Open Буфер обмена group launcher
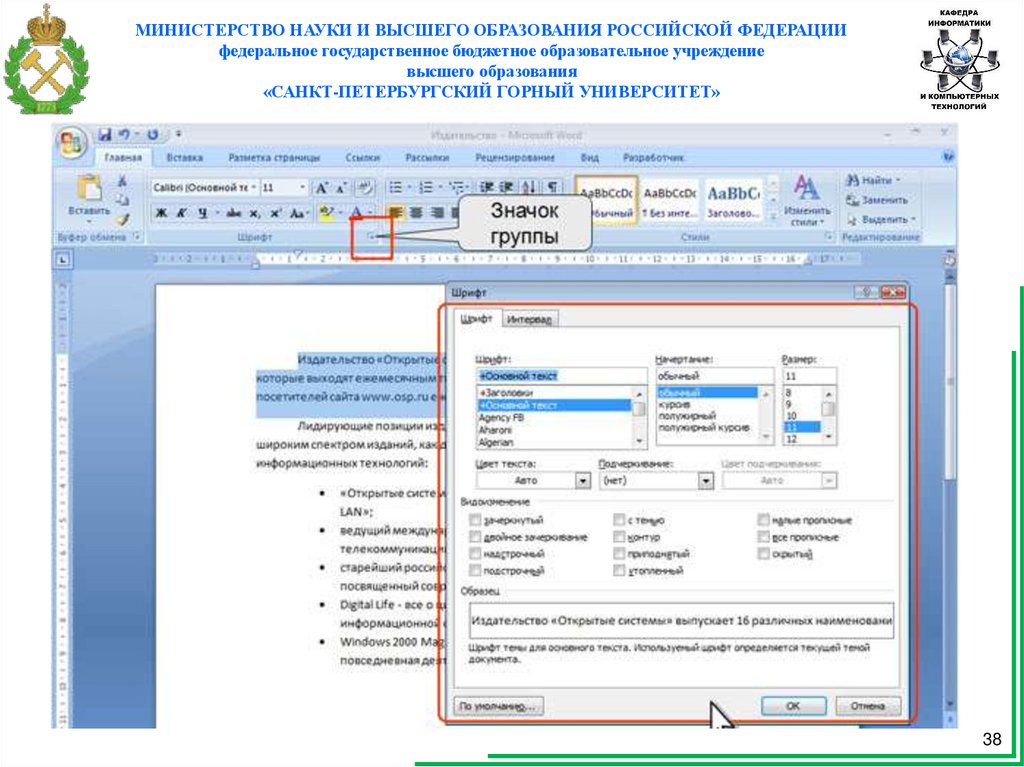The width and height of the screenshot is (1024, 767). tap(136, 238)
